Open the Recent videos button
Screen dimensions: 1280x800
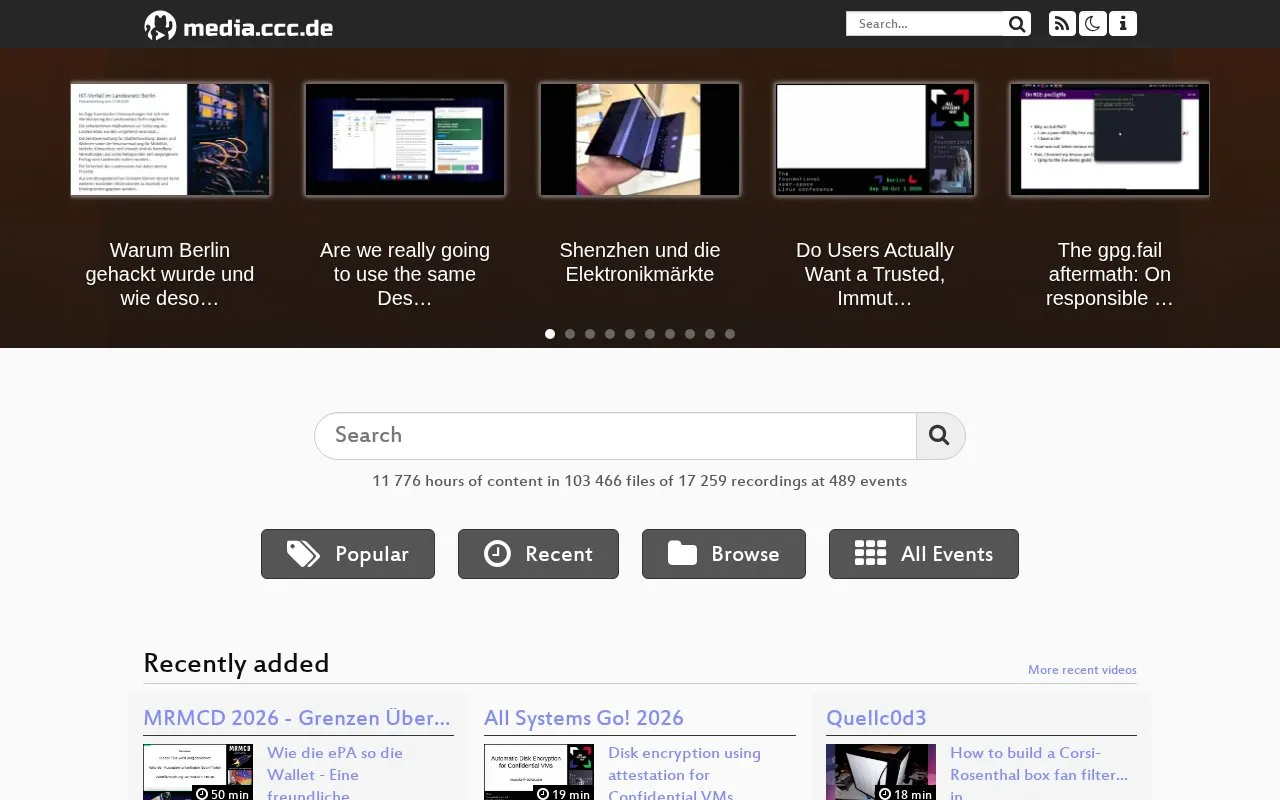point(538,554)
